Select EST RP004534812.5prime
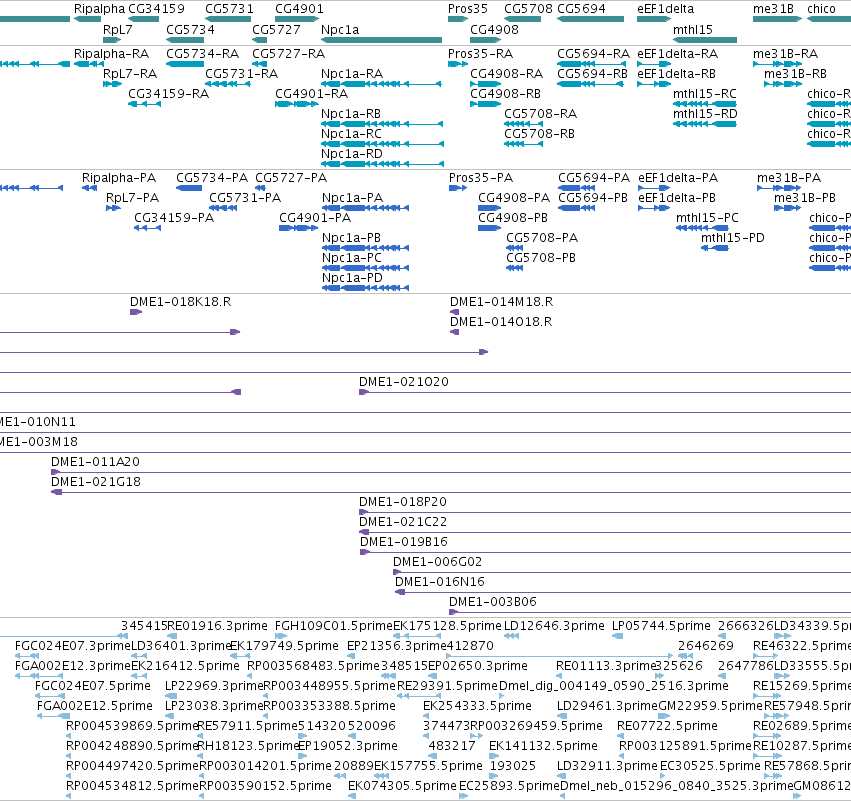Screen dimensions: 851x801 click(131, 786)
